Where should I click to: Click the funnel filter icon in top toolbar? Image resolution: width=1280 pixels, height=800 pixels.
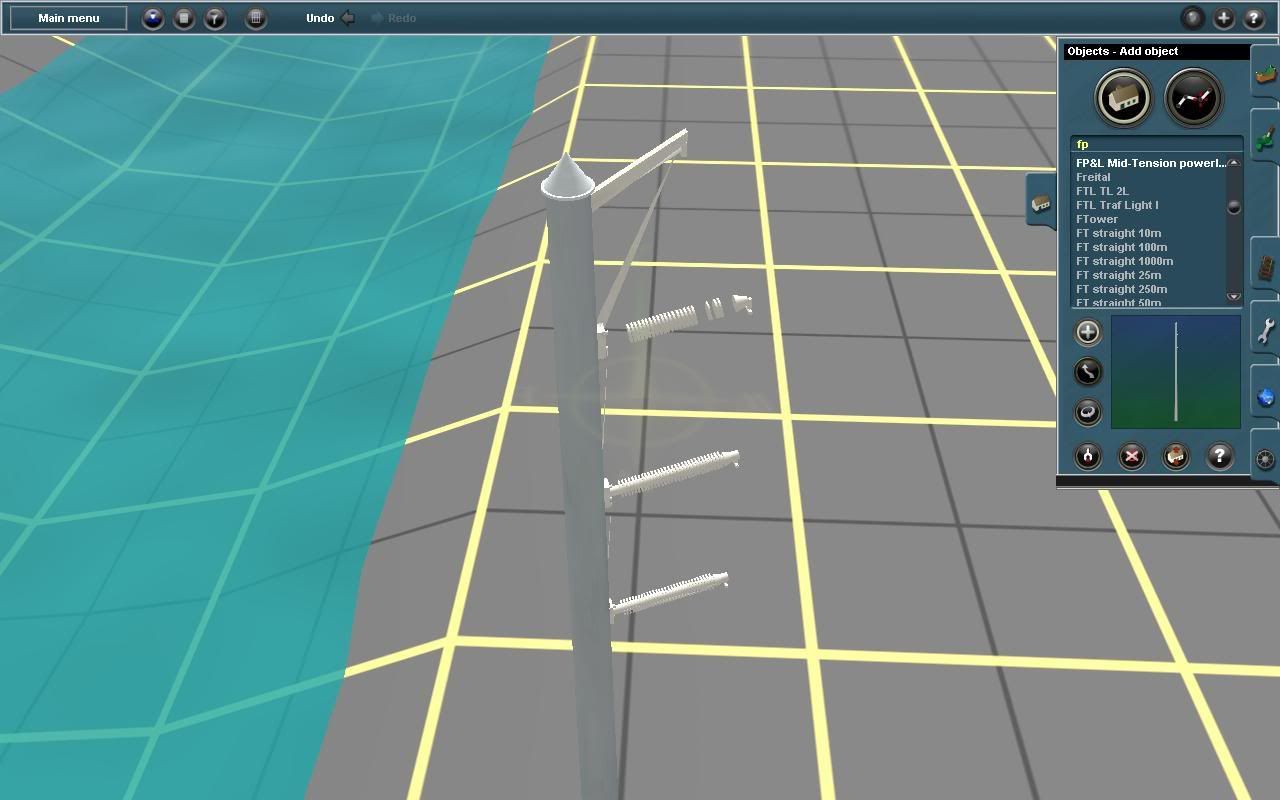[x=215, y=18]
